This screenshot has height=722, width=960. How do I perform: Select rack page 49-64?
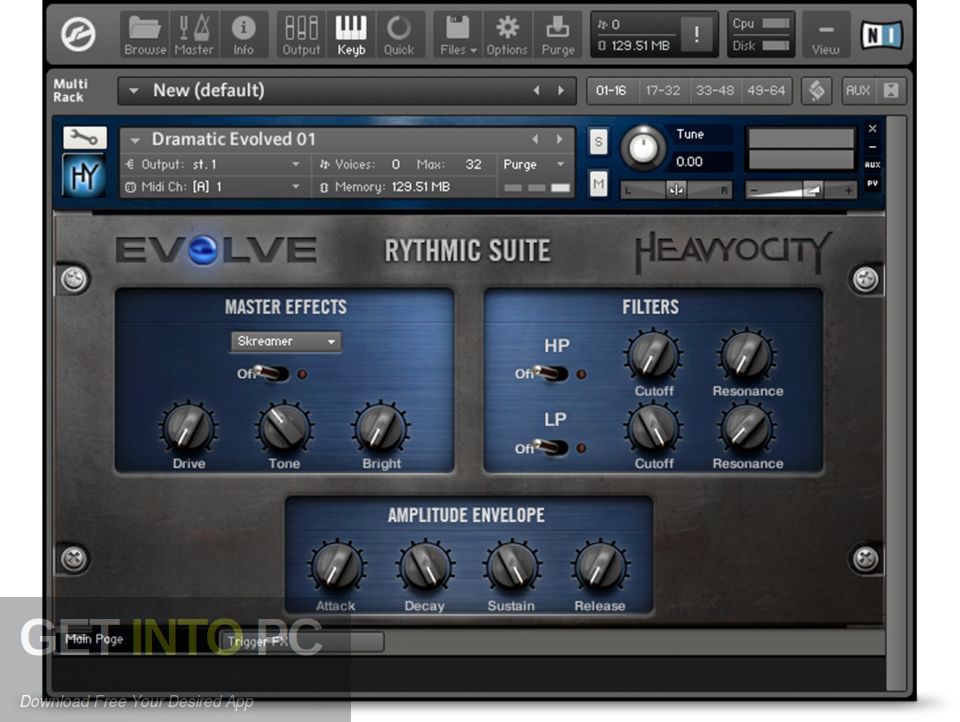click(x=766, y=91)
